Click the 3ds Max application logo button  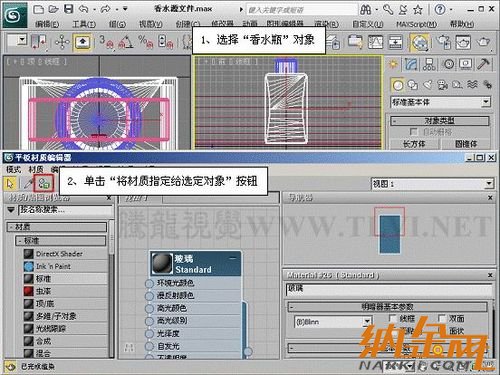point(15,15)
